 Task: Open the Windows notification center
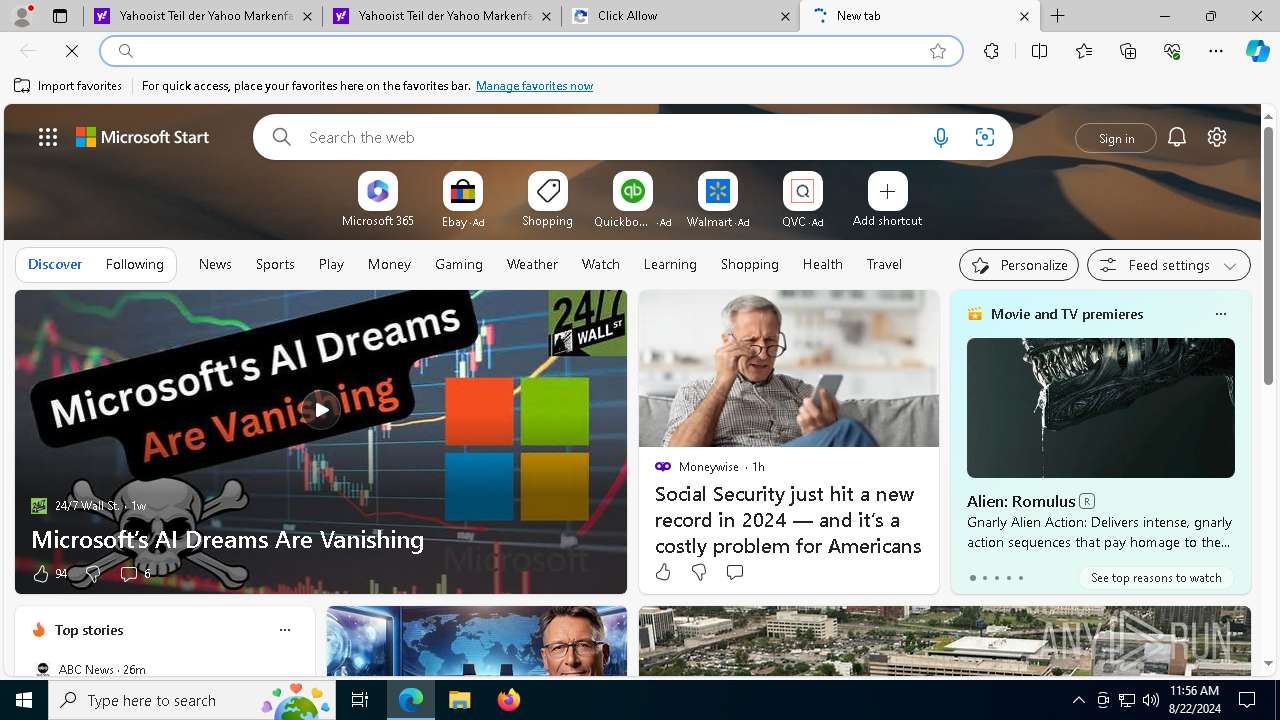(1247, 700)
